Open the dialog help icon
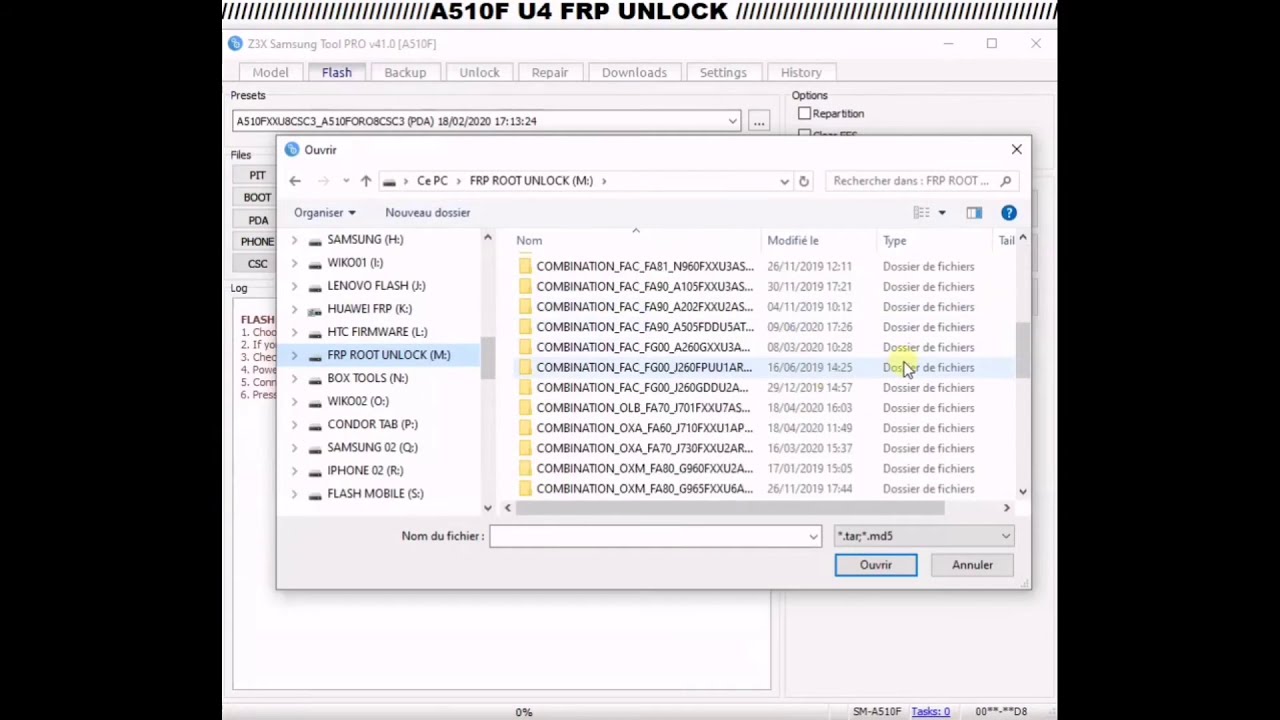This screenshot has height=720, width=1280. (x=1009, y=212)
